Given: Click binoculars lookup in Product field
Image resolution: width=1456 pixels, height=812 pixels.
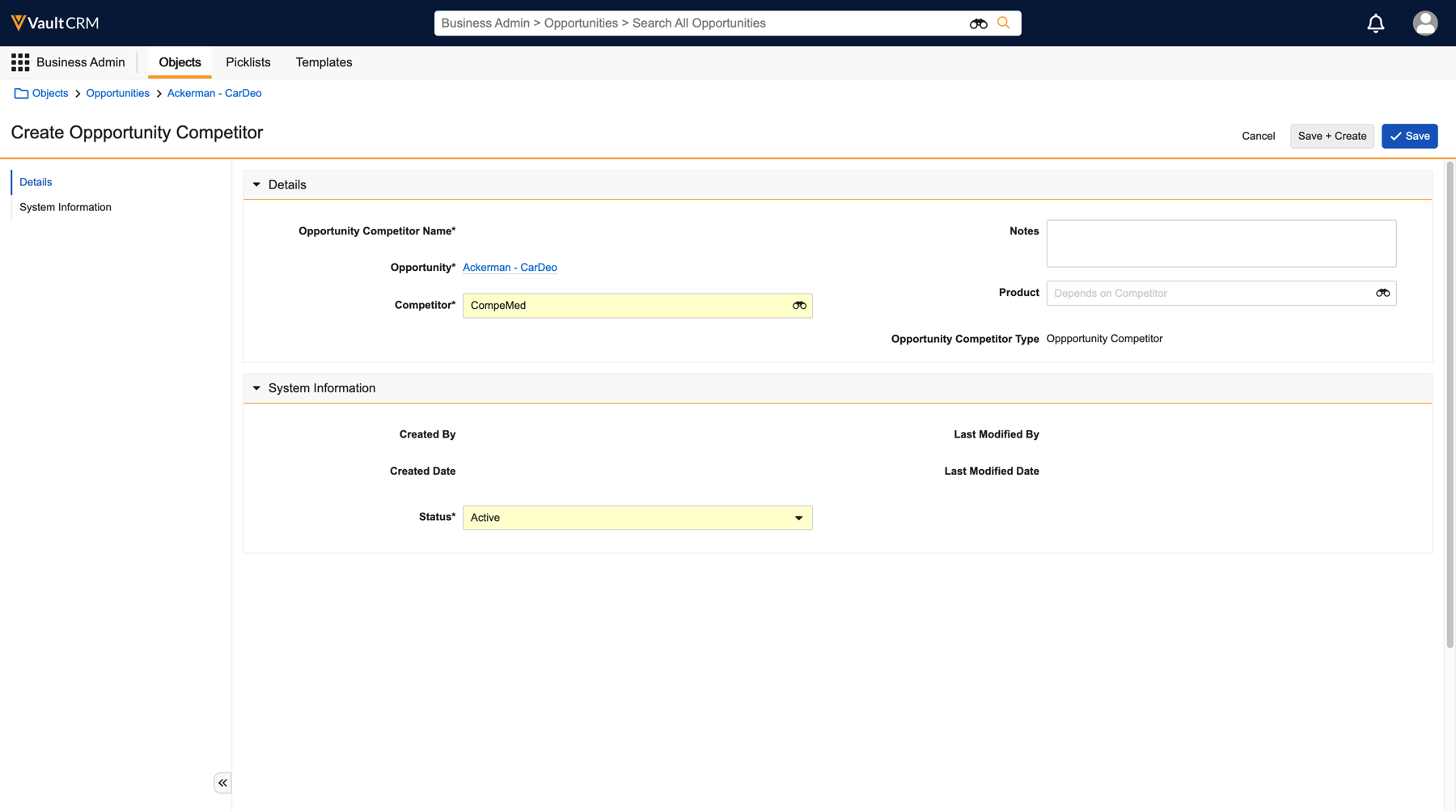Looking at the screenshot, I should pos(1382,293).
